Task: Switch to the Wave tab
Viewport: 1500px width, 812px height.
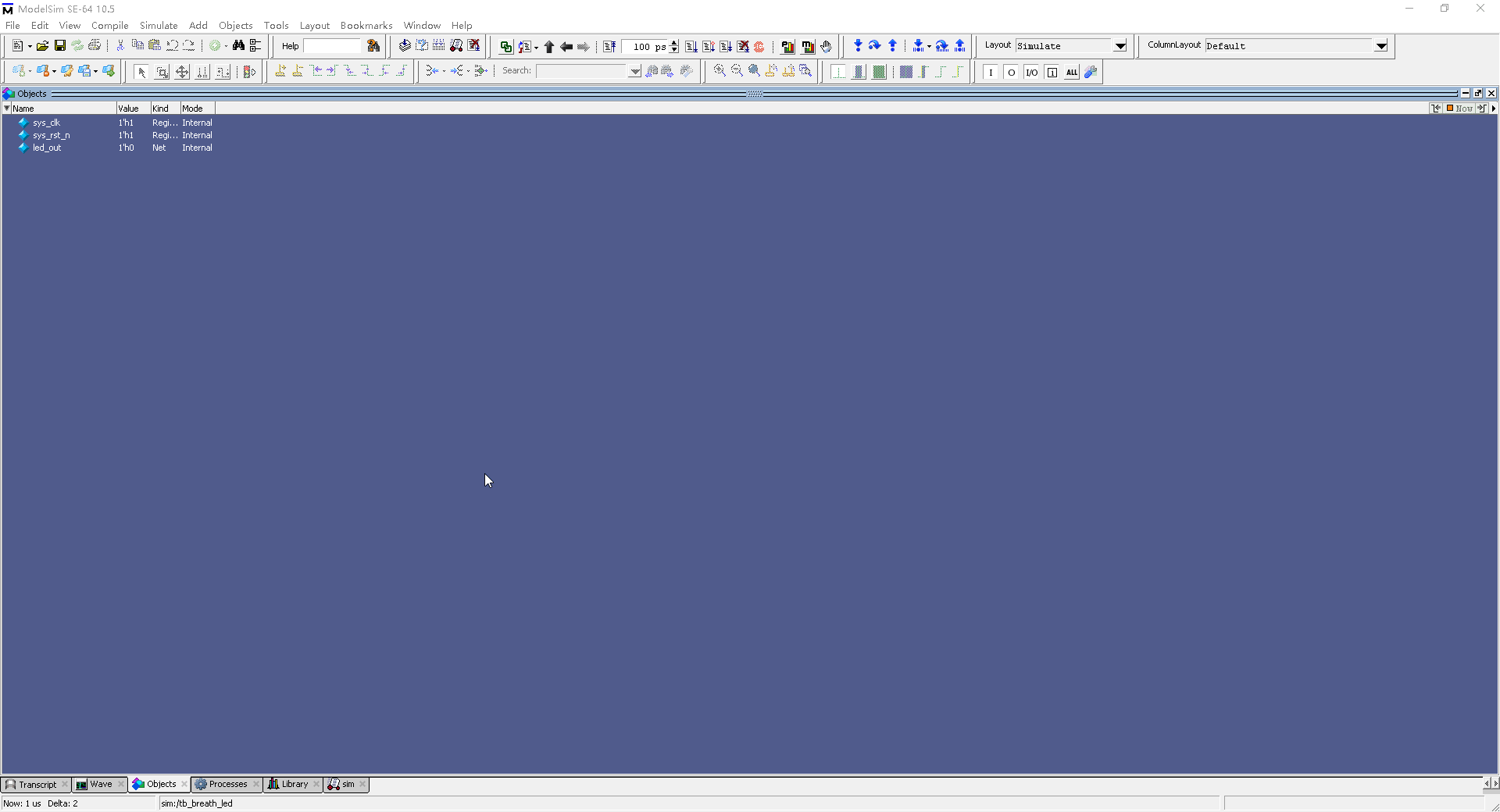Action: 100,784
